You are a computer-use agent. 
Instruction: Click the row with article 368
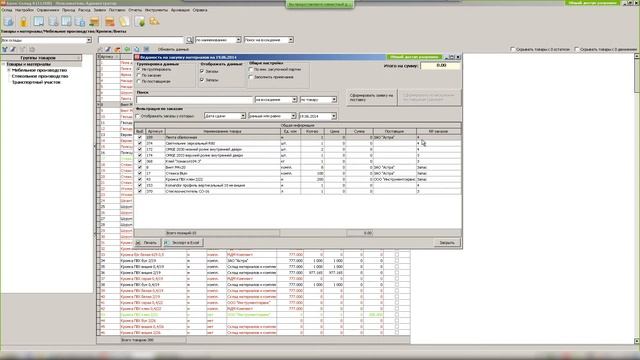coord(298,161)
